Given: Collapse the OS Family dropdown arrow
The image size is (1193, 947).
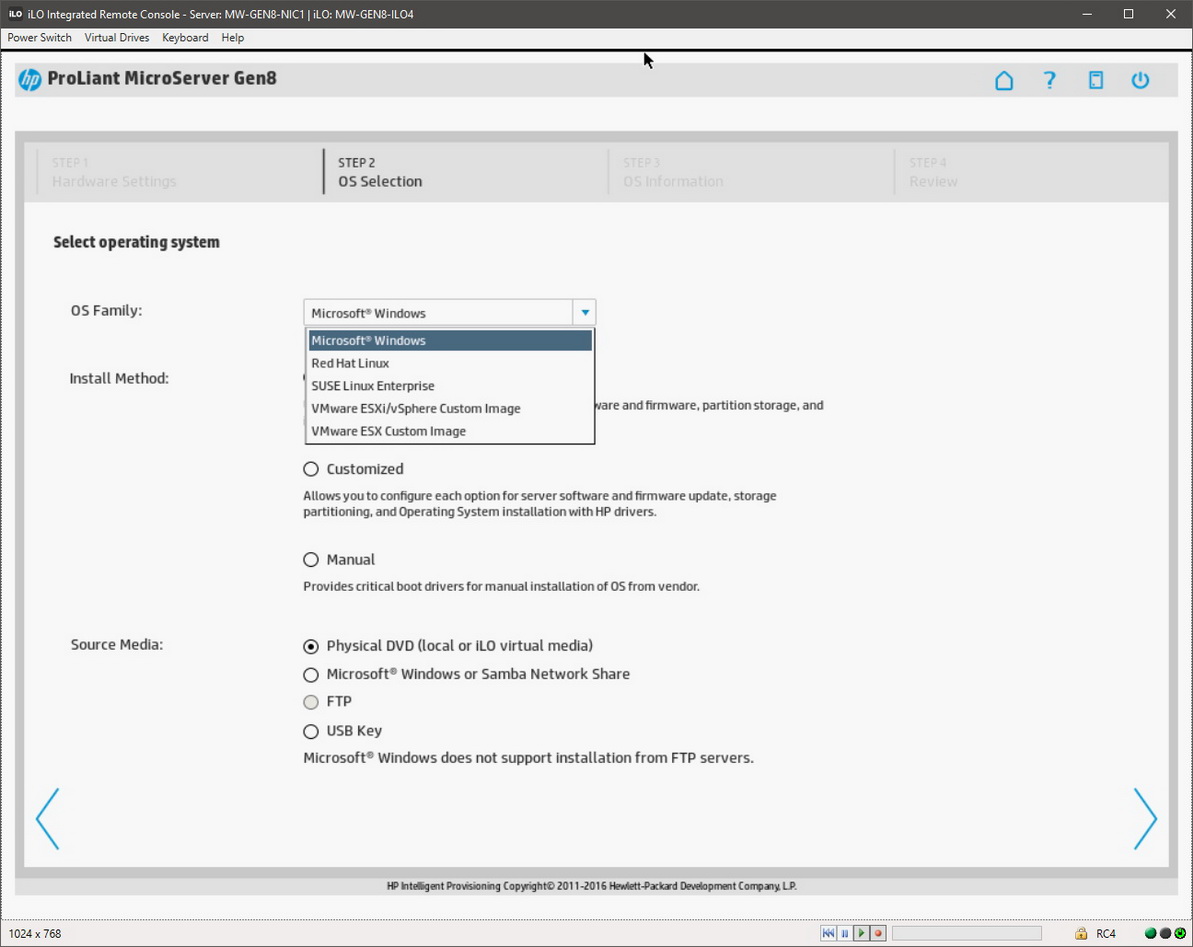Looking at the screenshot, I should pyautogui.click(x=584, y=313).
